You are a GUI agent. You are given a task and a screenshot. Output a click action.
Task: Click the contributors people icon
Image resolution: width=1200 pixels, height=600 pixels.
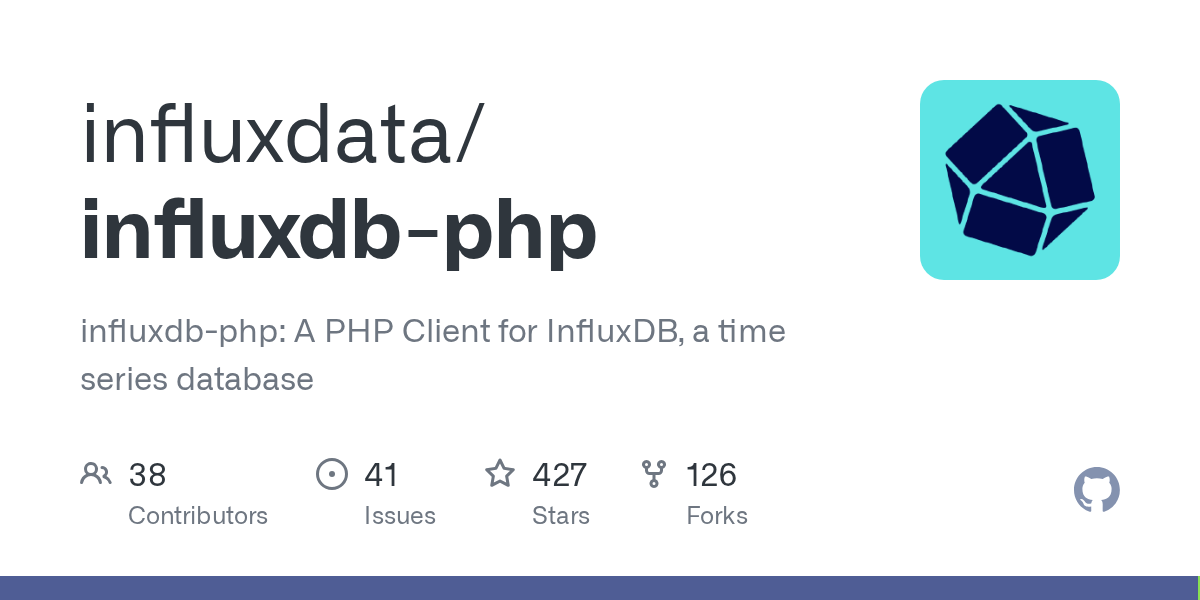pos(96,474)
